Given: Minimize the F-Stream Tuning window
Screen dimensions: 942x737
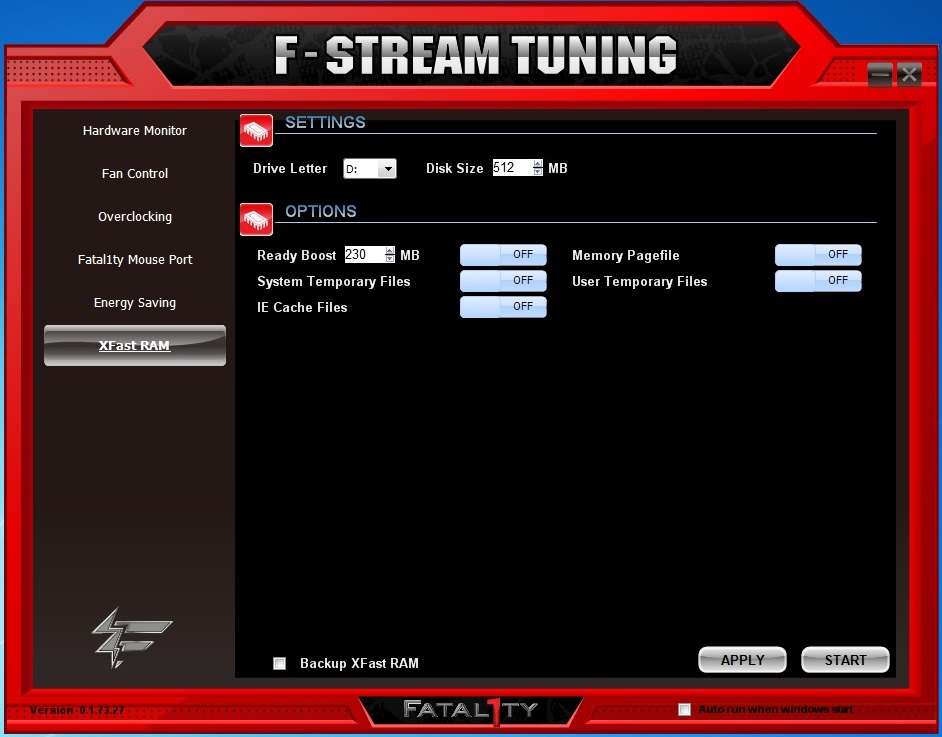Looking at the screenshot, I should point(880,75).
